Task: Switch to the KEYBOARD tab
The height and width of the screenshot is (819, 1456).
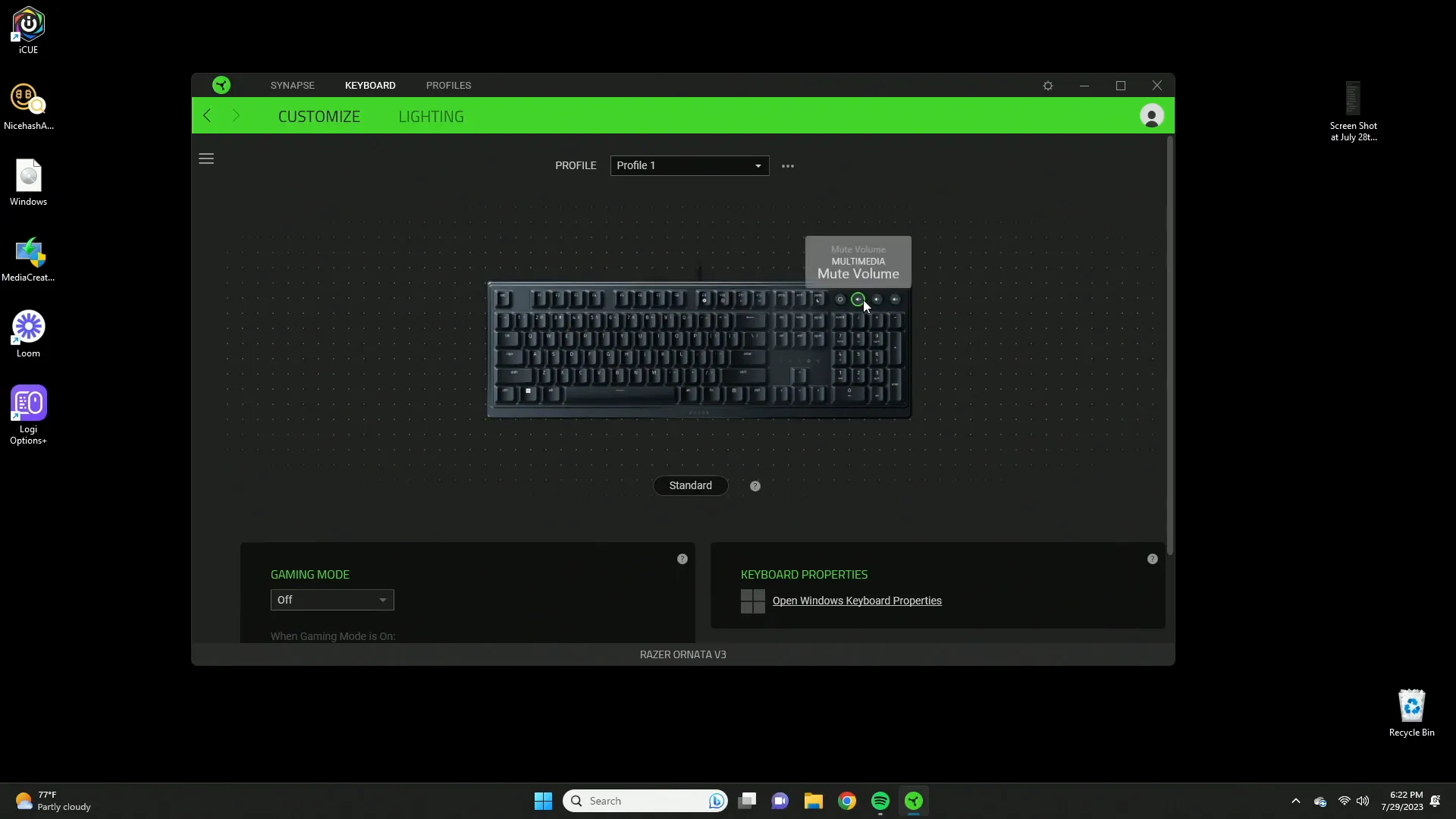Action: 370,86
